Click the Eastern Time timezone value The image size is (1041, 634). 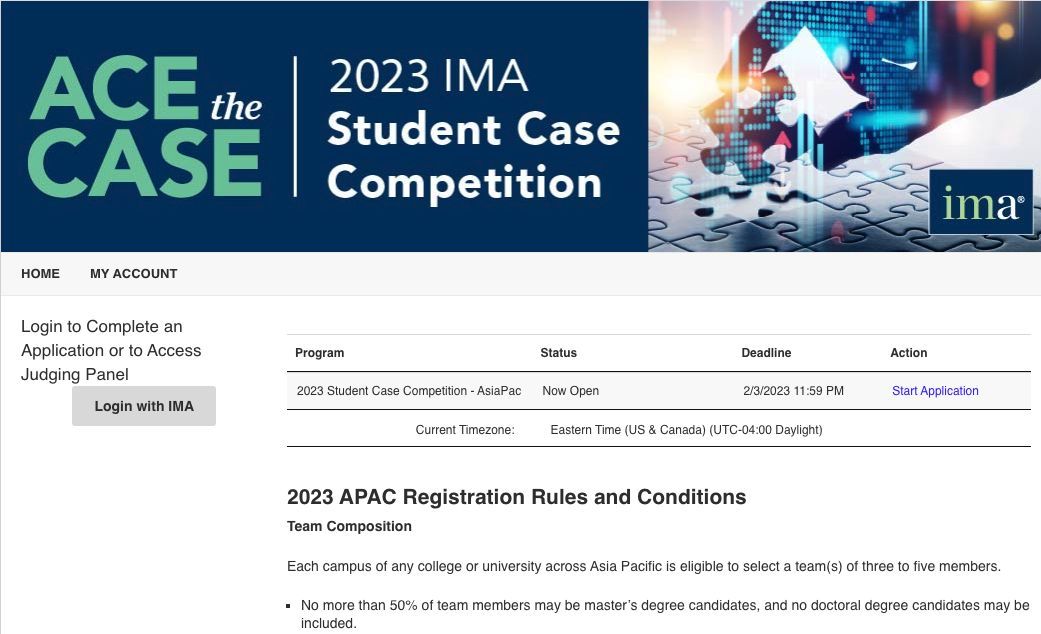coord(686,430)
